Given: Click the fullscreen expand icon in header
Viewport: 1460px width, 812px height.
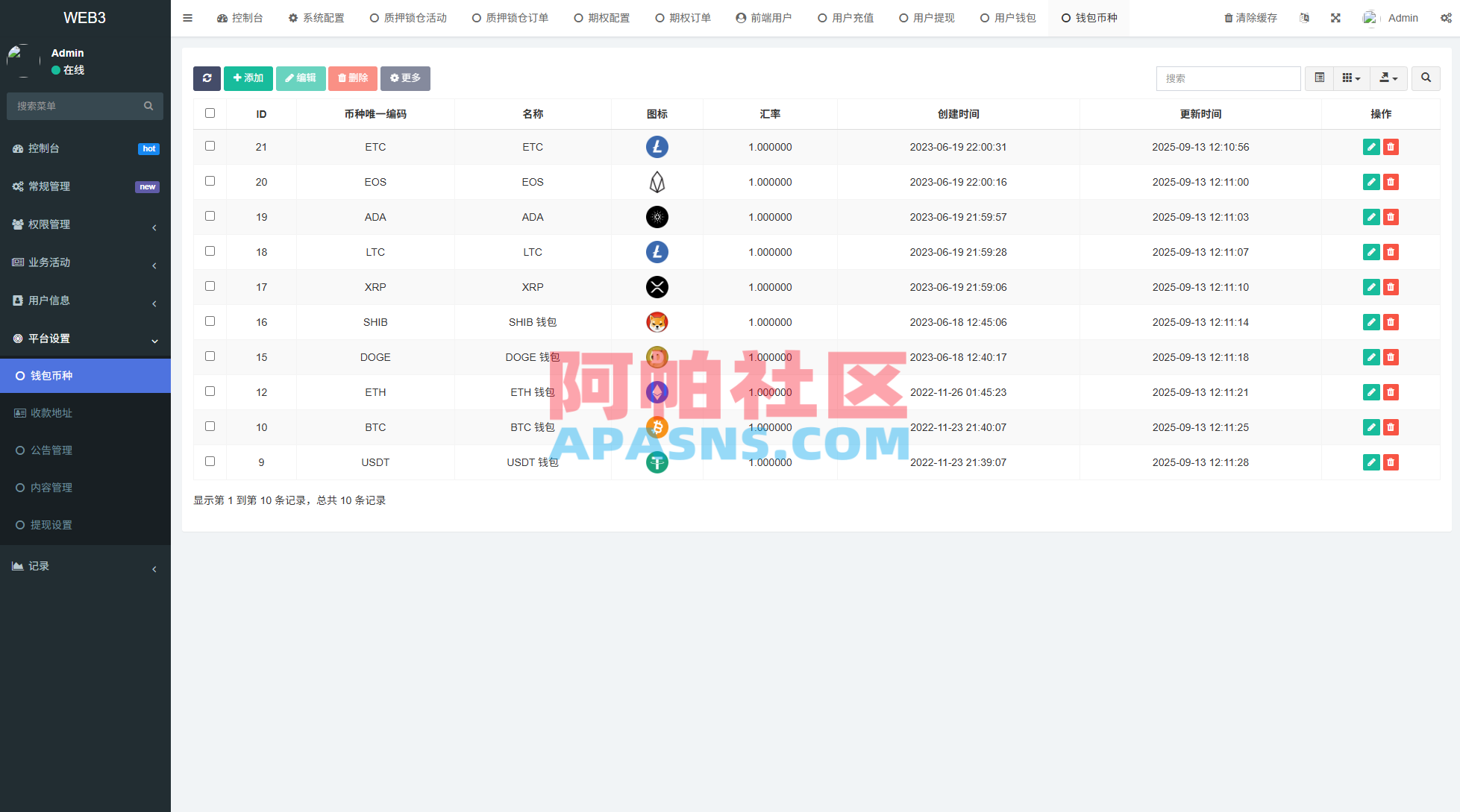Looking at the screenshot, I should pos(1335,18).
